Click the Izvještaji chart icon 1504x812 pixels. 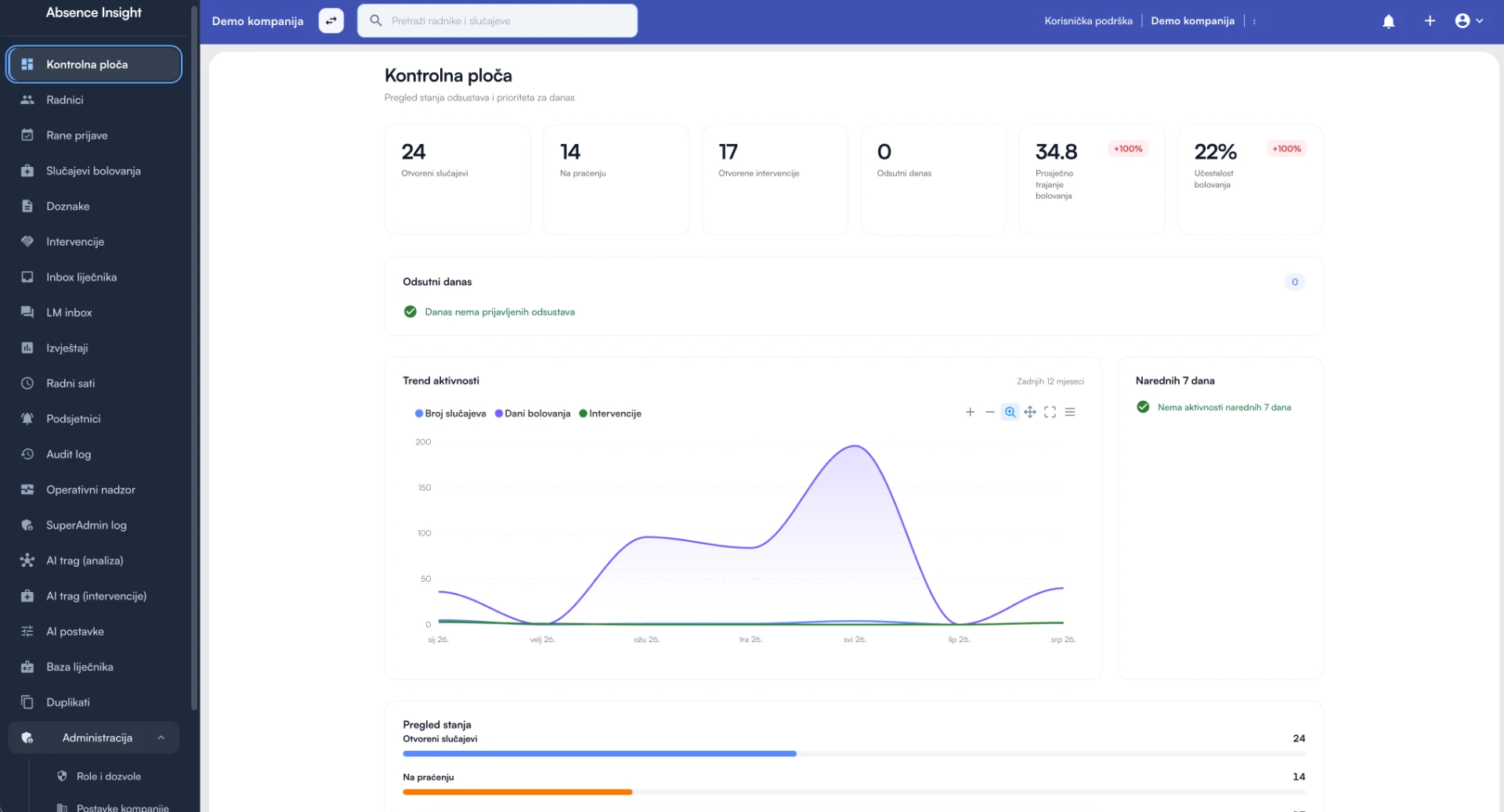tap(27, 348)
